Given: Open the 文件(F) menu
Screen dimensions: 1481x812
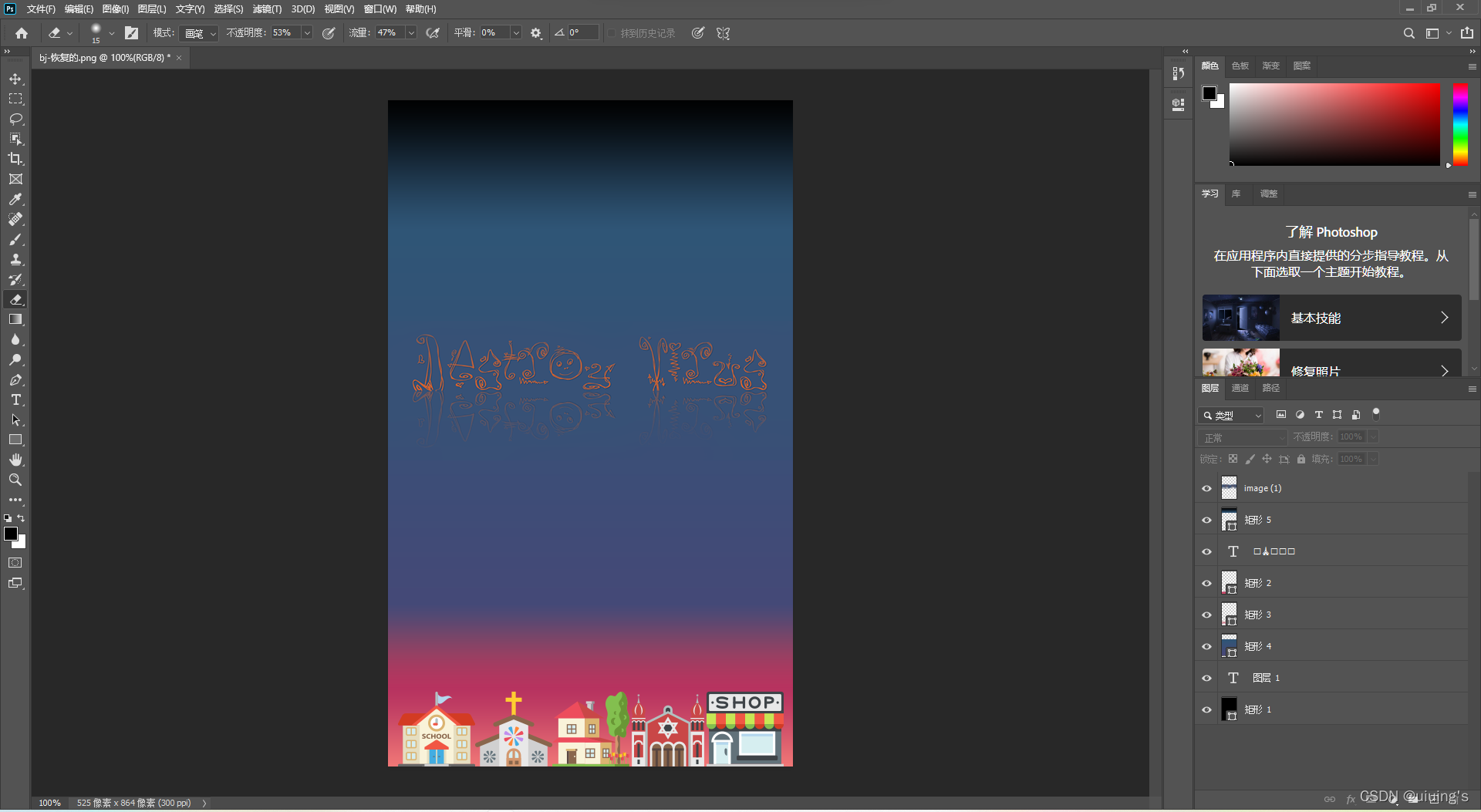Looking at the screenshot, I should (41, 9).
